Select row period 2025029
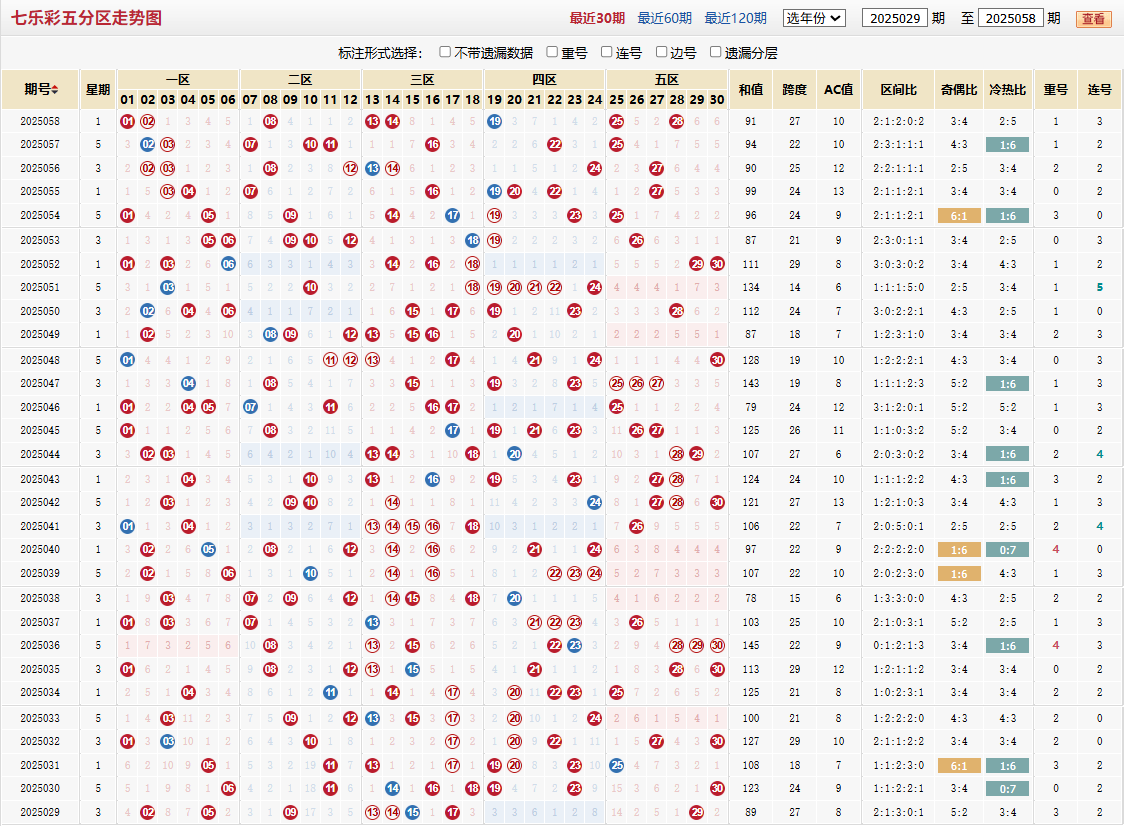This screenshot has width=1124, height=826. (x=40, y=812)
